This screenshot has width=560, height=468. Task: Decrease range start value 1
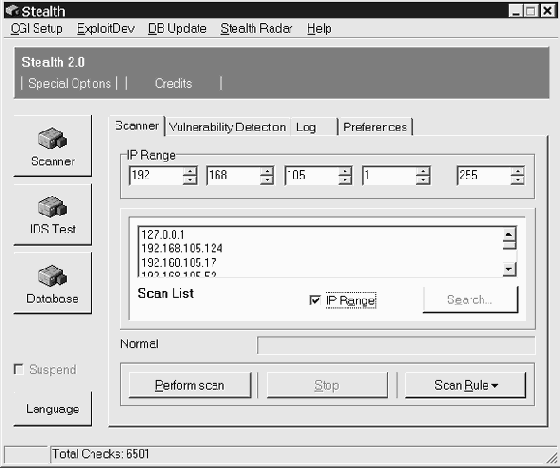click(422, 179)
